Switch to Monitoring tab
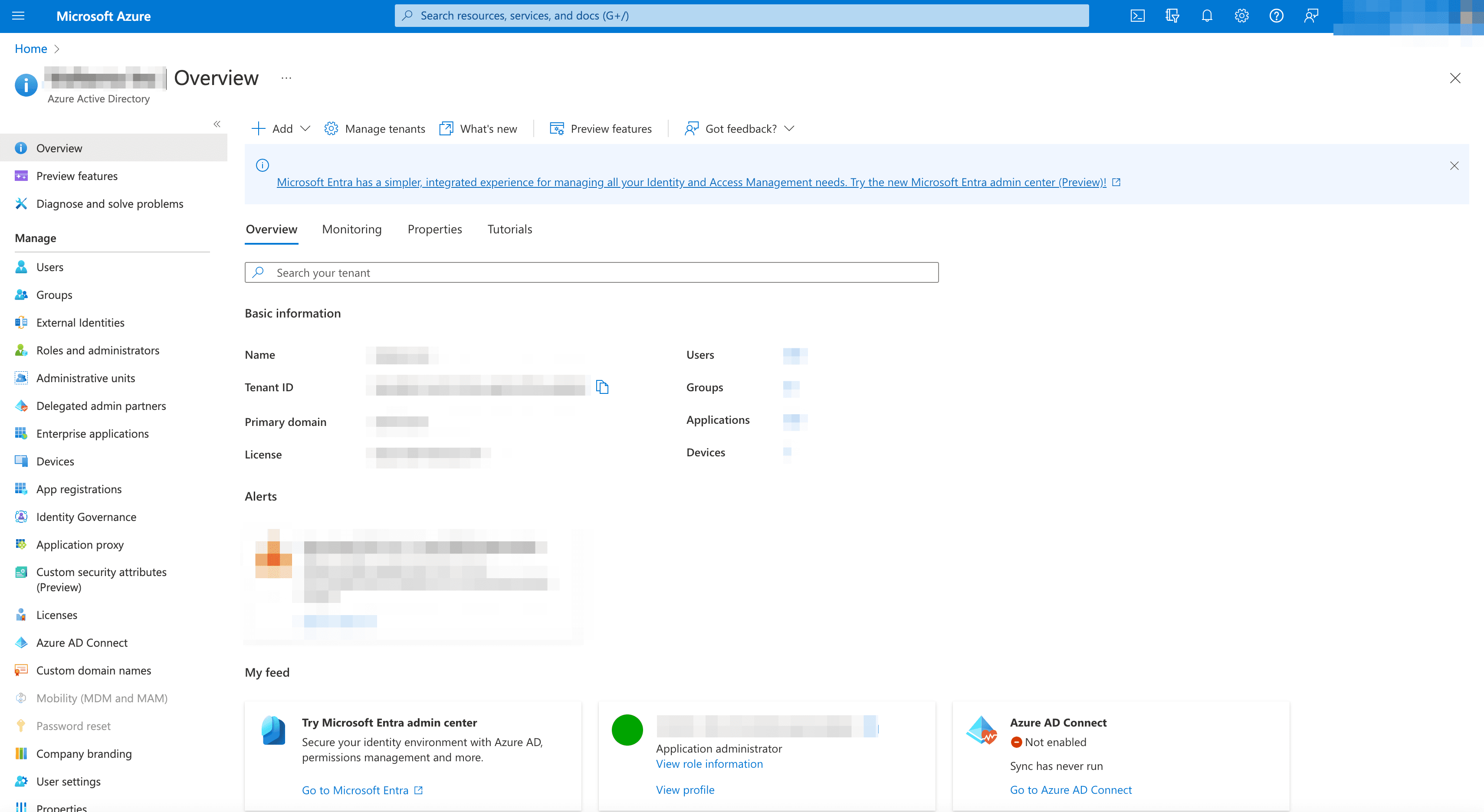Image resolution: width=1484 pixels, height=812 pixels. pos(352,228)
